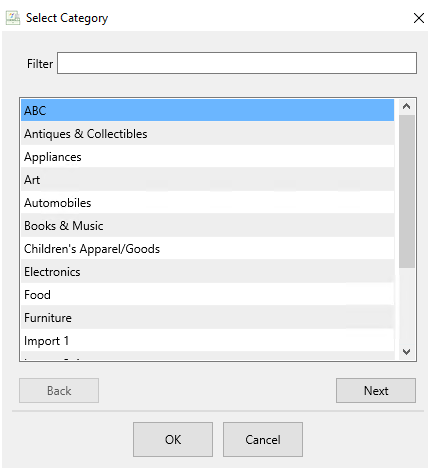Choose the Appliances category

[207, 156]
